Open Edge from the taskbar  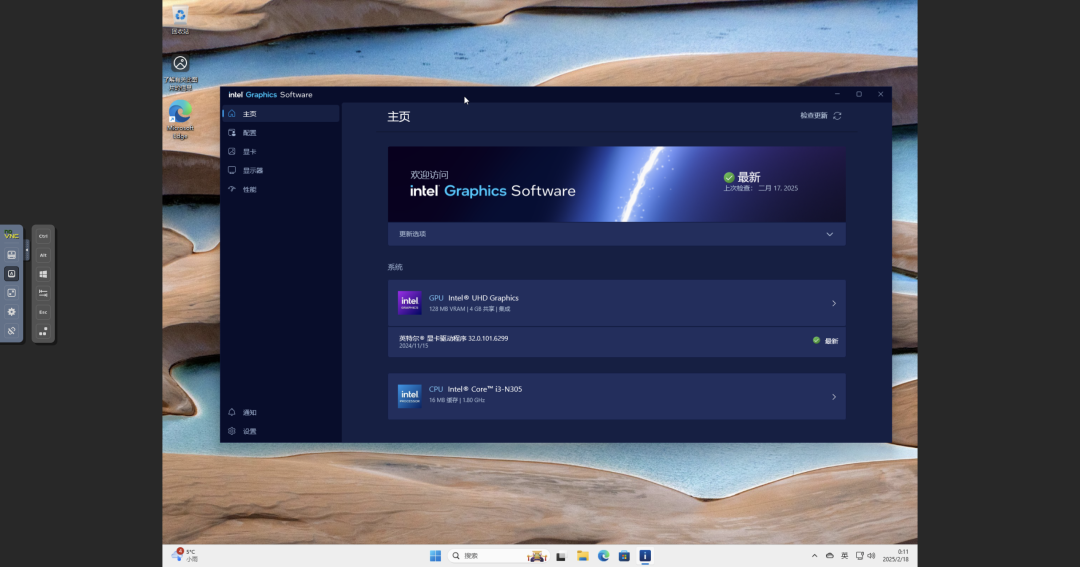tap(603, 556)
